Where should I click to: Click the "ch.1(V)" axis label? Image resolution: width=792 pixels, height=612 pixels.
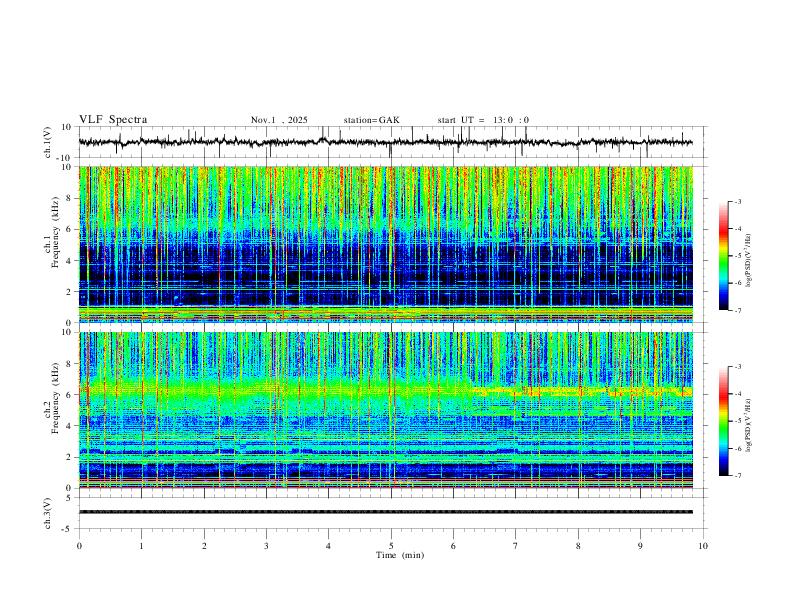48,142
